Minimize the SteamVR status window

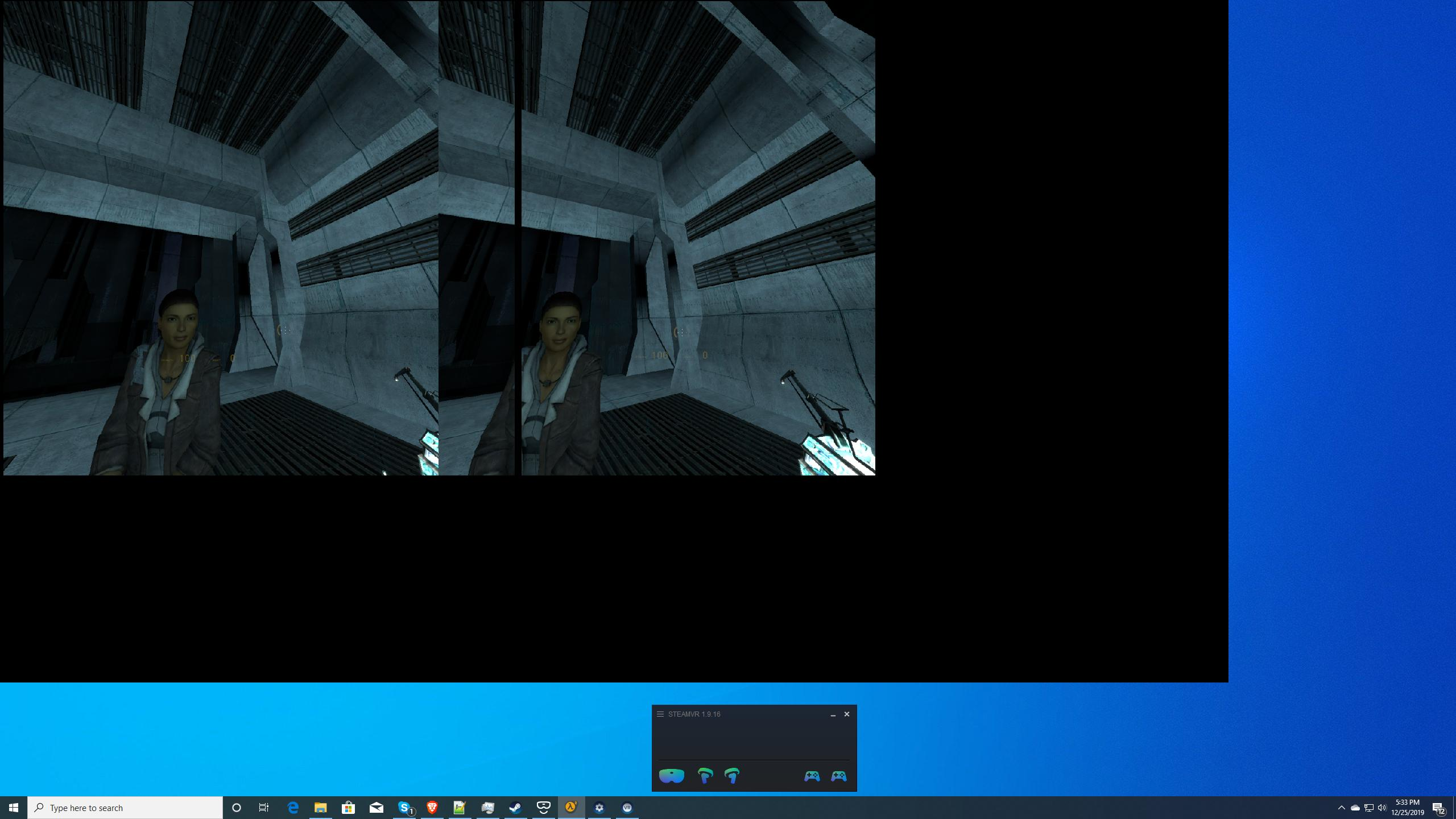[833, 714]
